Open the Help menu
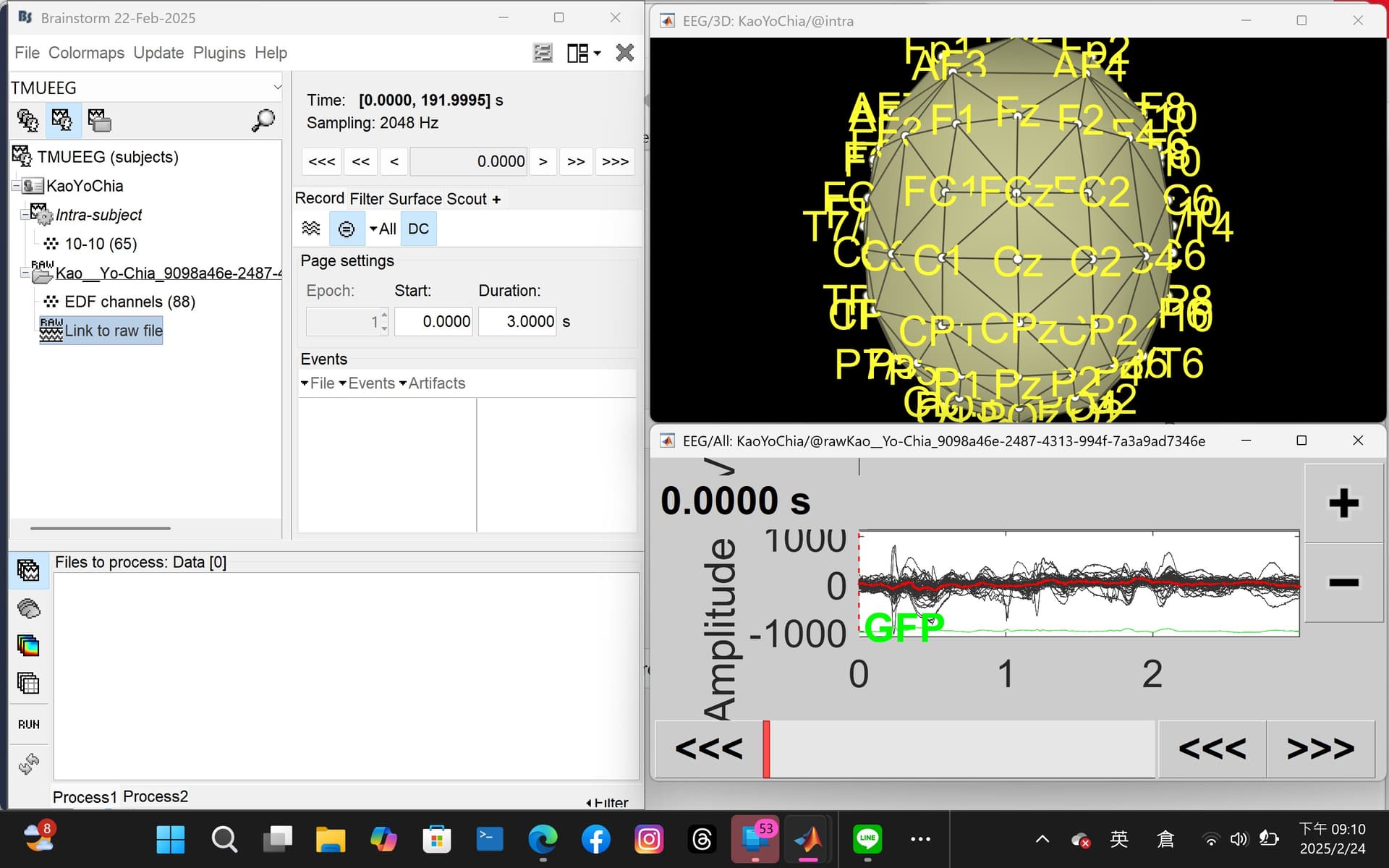This screenshot has width=1389, height=868. [271, 53]
